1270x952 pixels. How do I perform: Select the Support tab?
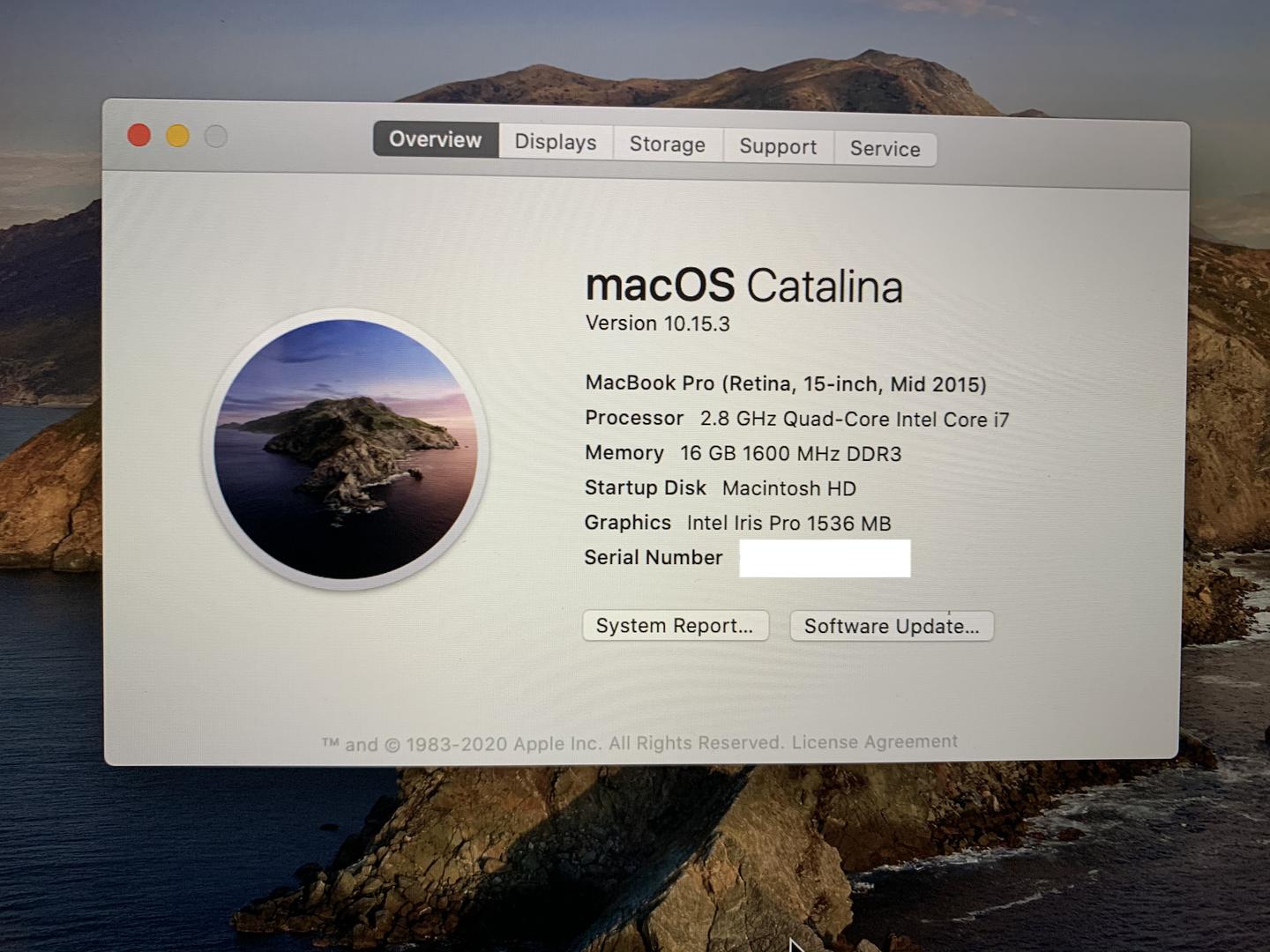(x=778, y=146)
